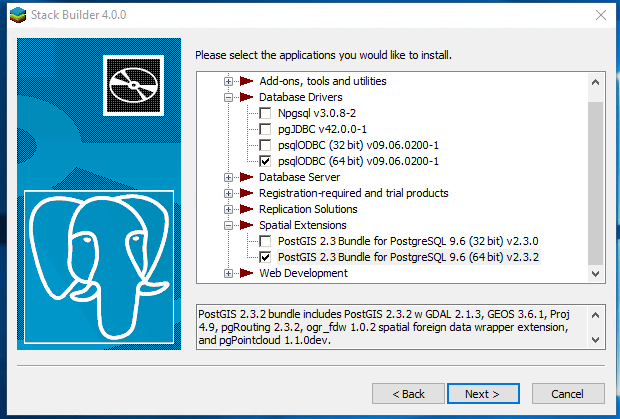Uncheck PostGIS 2.3 Bundle (64 bit) checkbox

coord(265,257)
